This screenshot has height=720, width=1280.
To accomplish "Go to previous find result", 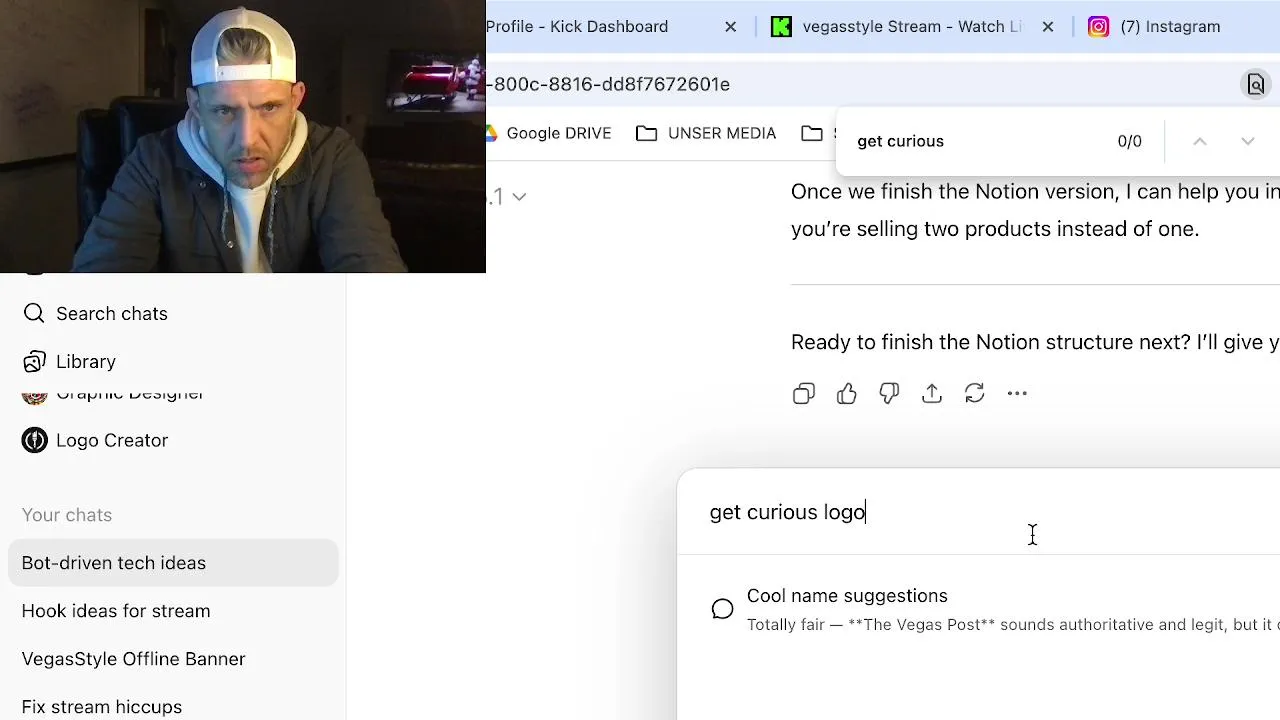I will (x=1200, y=142).
